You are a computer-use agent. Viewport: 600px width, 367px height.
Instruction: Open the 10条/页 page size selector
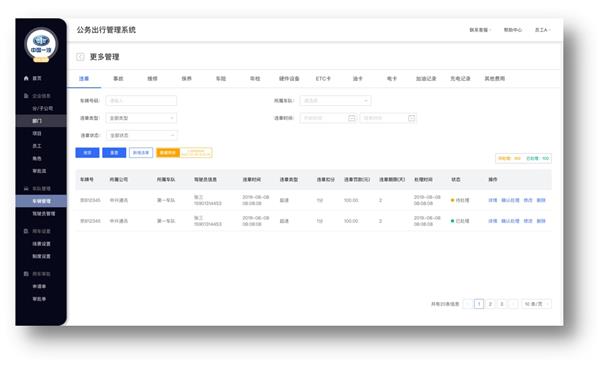(536, 304)
